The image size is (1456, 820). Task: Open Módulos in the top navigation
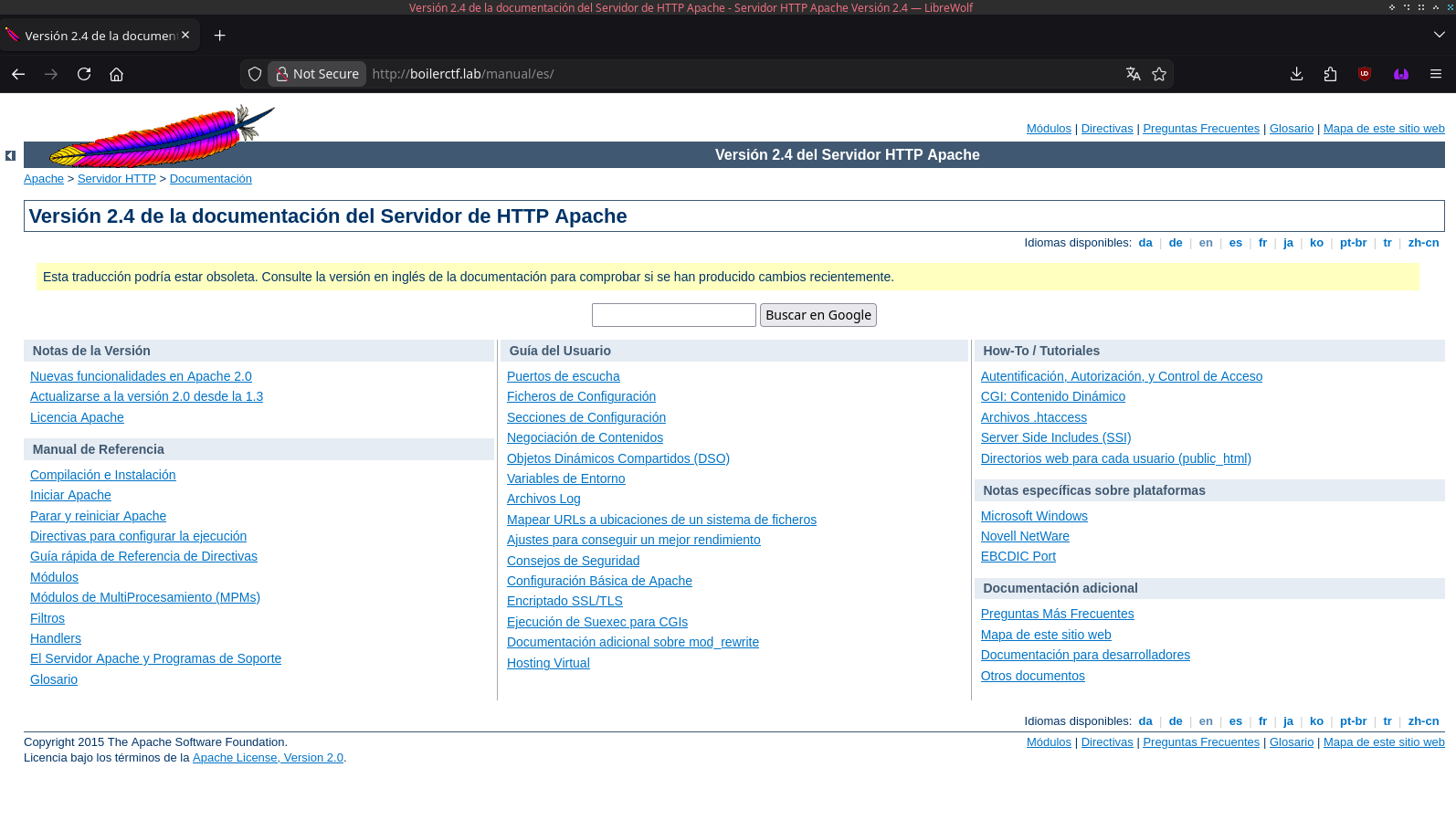click(1048, 129)
